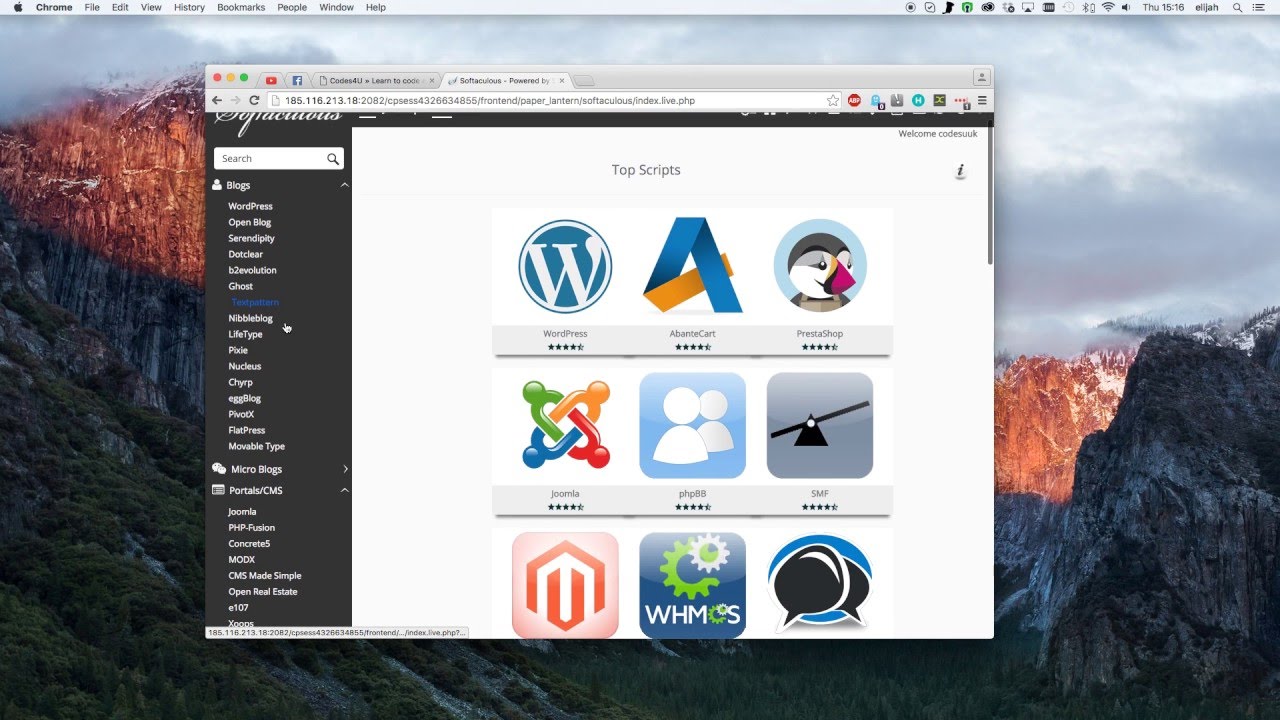
Task: Go forward in Chrome
Action: tap(235, 101)
